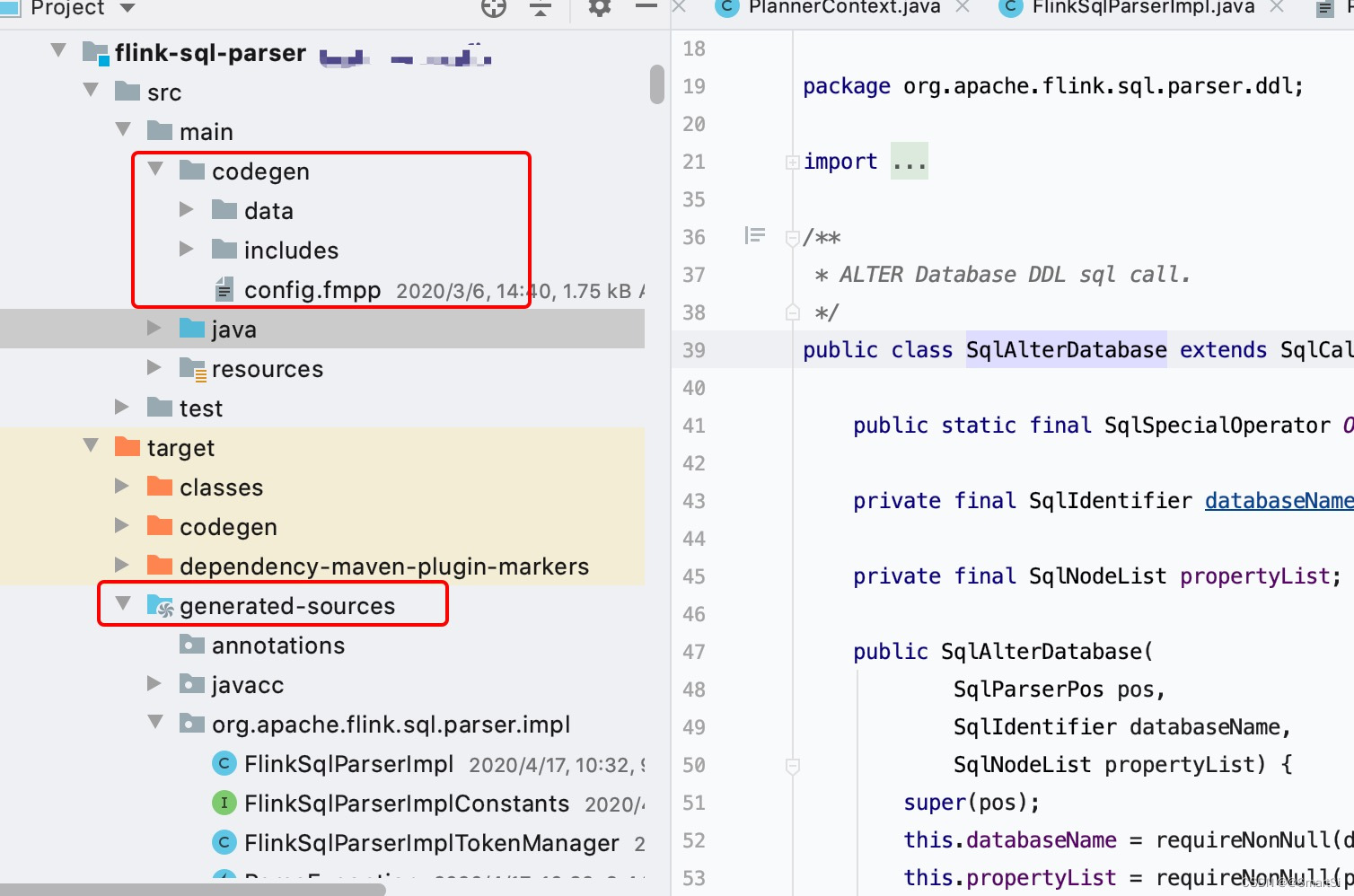Collapse the src folder arrow
The height and width of the screenshot is (896, 1354).
coord(91,90)
